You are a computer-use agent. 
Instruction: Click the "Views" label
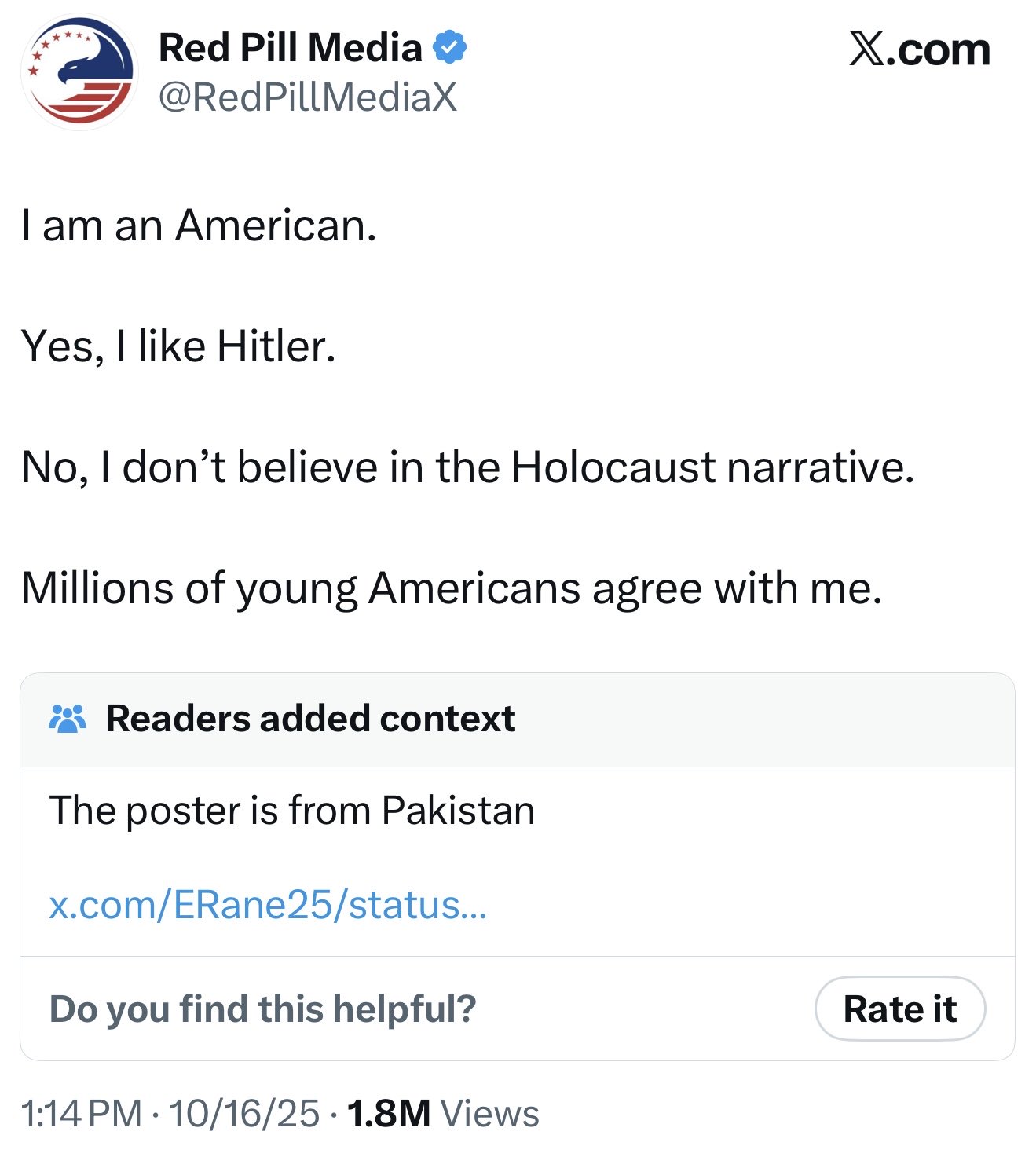(x=489, y=1114)
